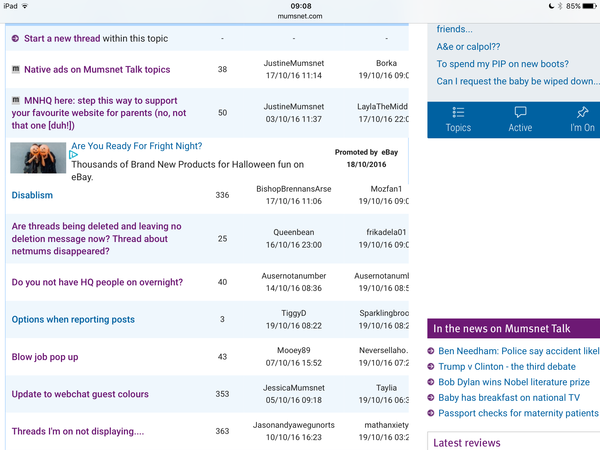Image resolution: width=600 pixels, height=450 pixels.
Task: Start a new thread link
Action: click(x=62, y=38)
